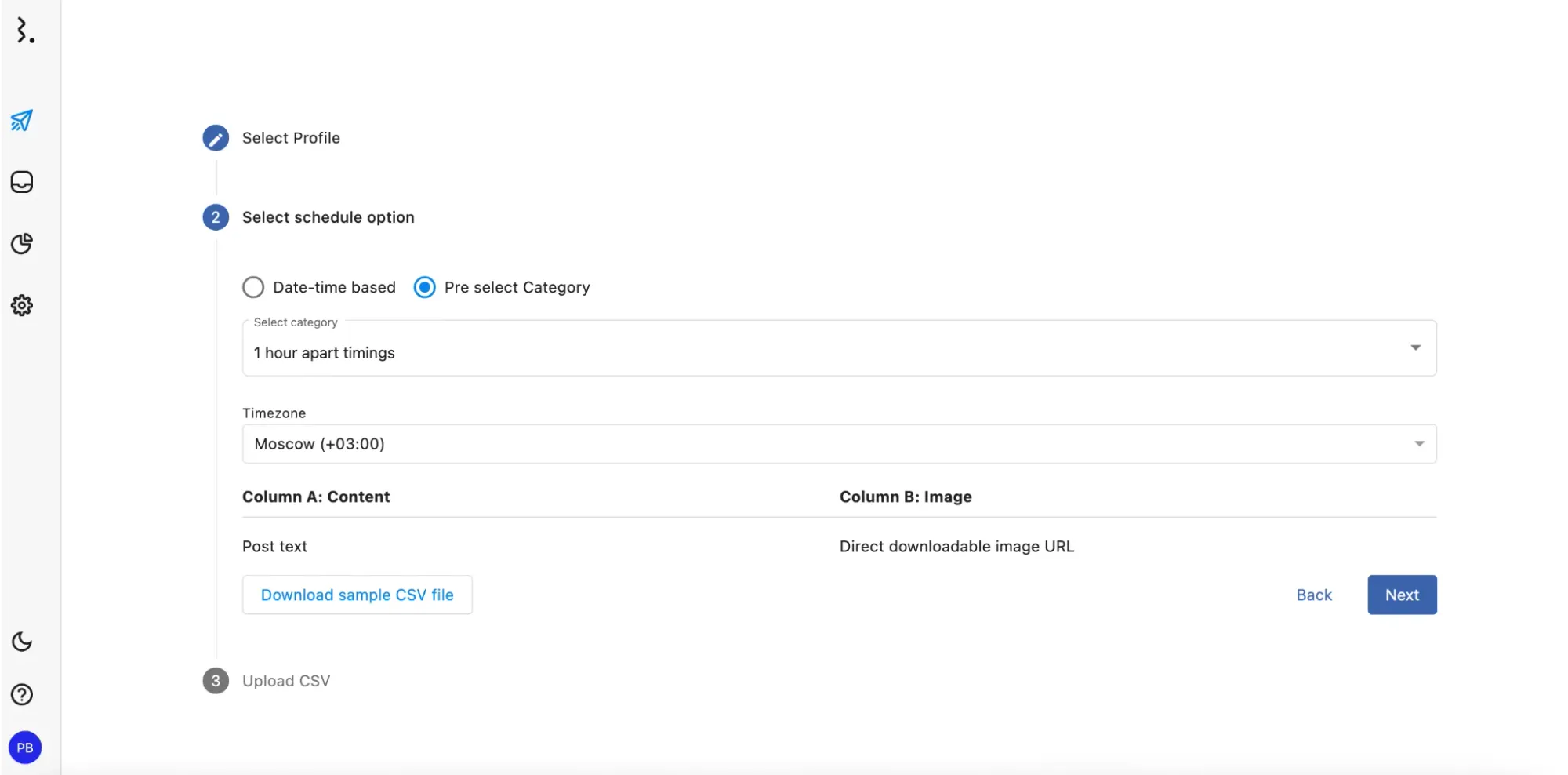Expand the Select category dropdown arrow
The width and height of the screenshot is (1568, 775).
point(1415,347)
